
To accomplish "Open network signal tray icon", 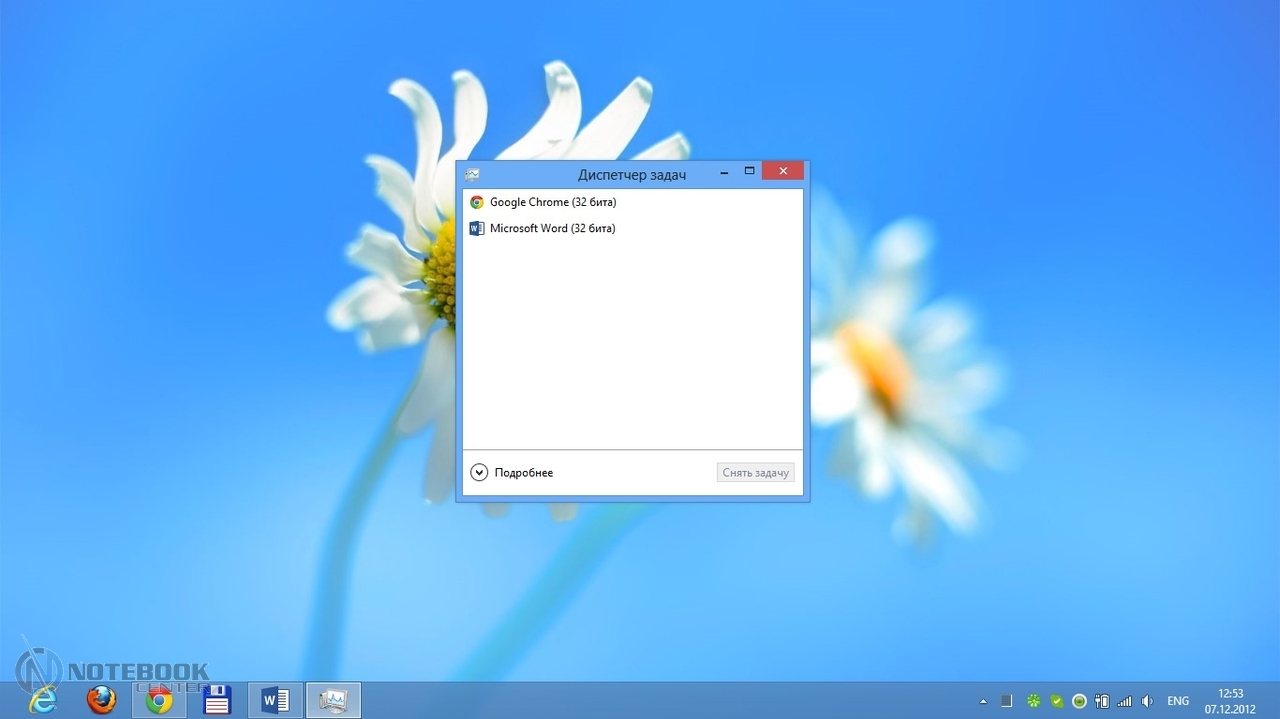I will [1125, 701].
